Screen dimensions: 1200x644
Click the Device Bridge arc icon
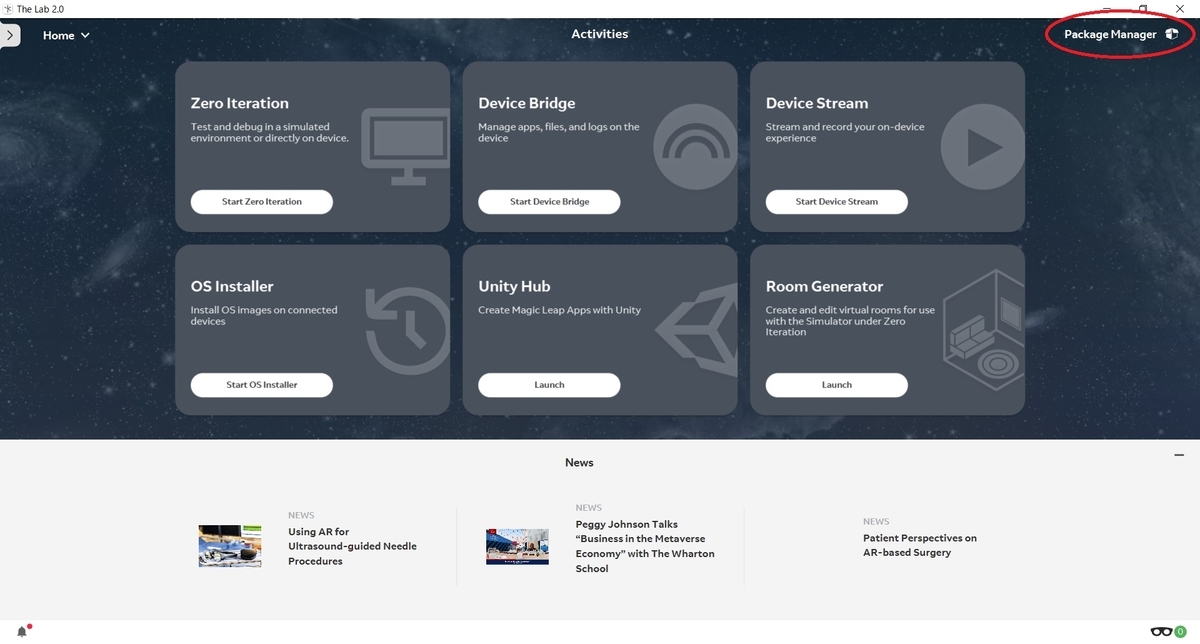[695, 148]
